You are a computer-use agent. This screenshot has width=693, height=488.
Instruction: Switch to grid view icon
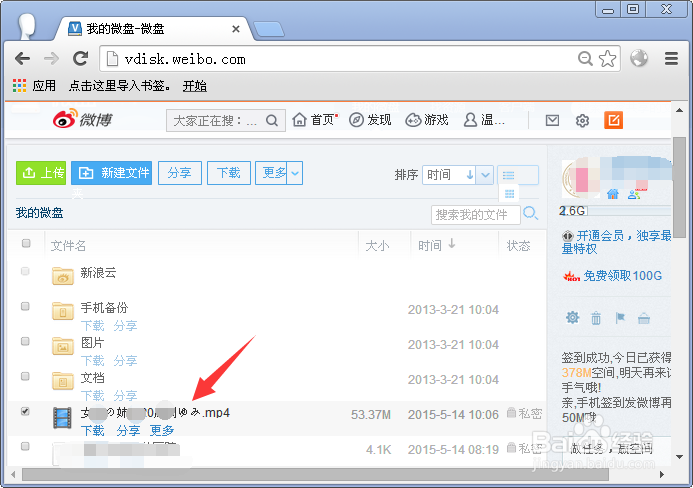click(510, 194)
